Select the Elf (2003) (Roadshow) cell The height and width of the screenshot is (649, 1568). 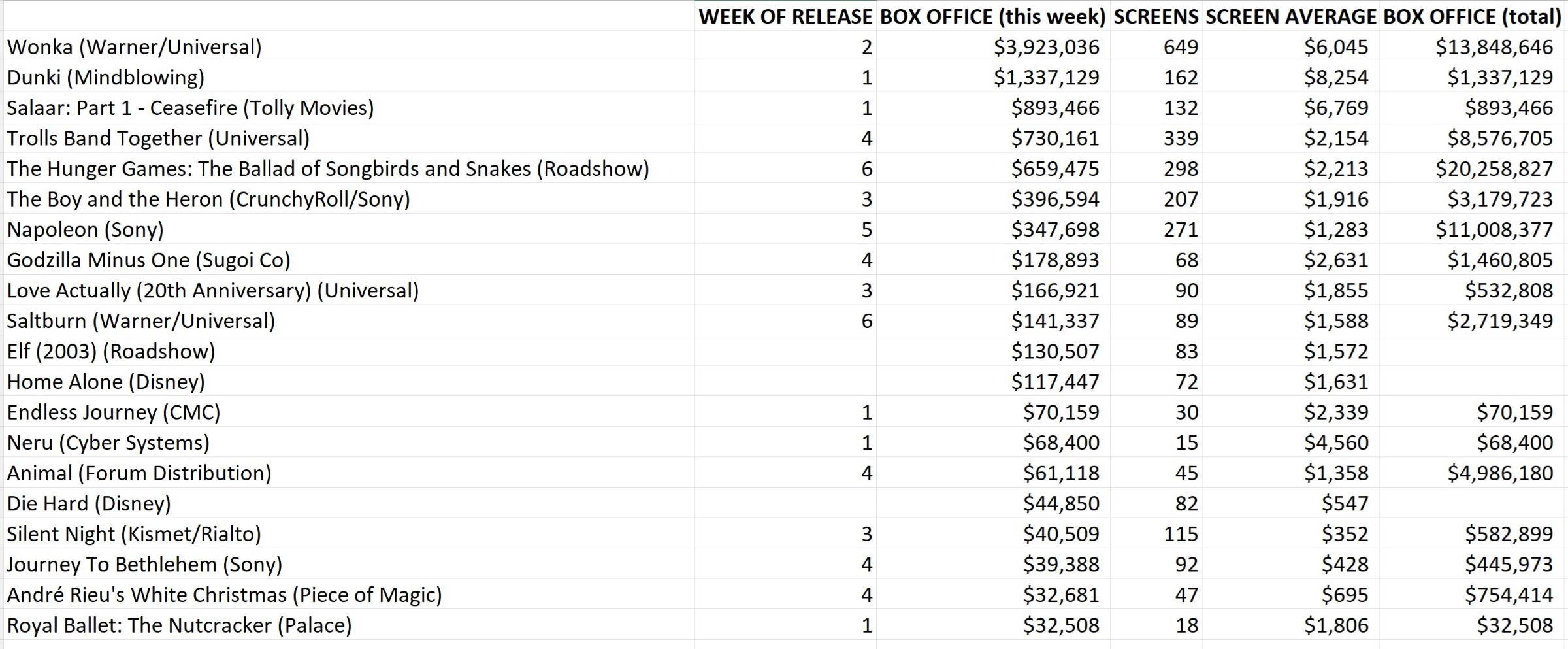coord(111,352)
